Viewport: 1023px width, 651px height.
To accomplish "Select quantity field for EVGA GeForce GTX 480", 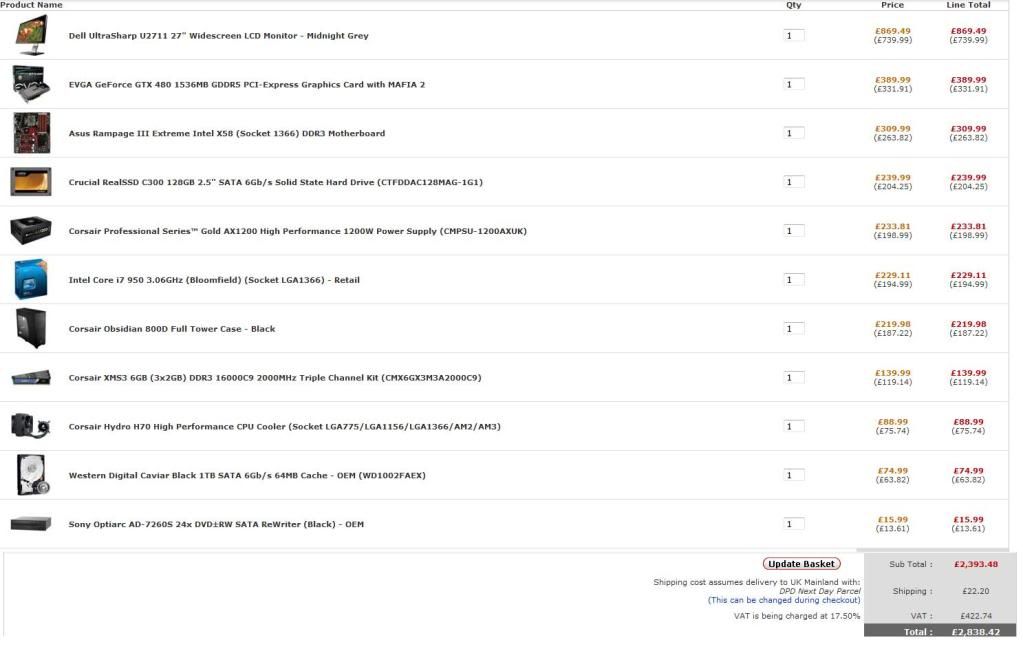I will (793, 85).
